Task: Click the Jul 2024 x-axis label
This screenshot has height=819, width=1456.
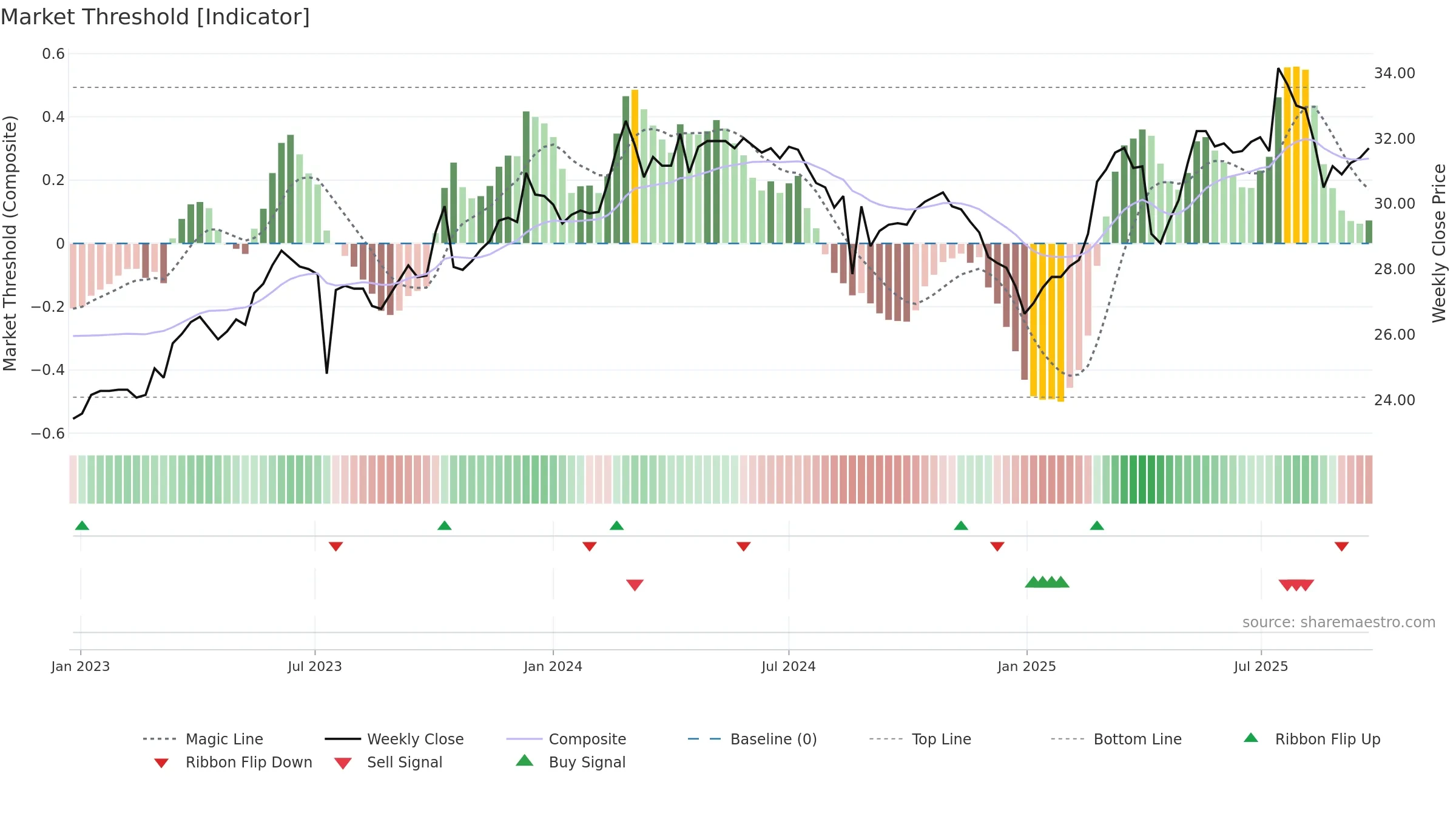Action: point(789,667)
